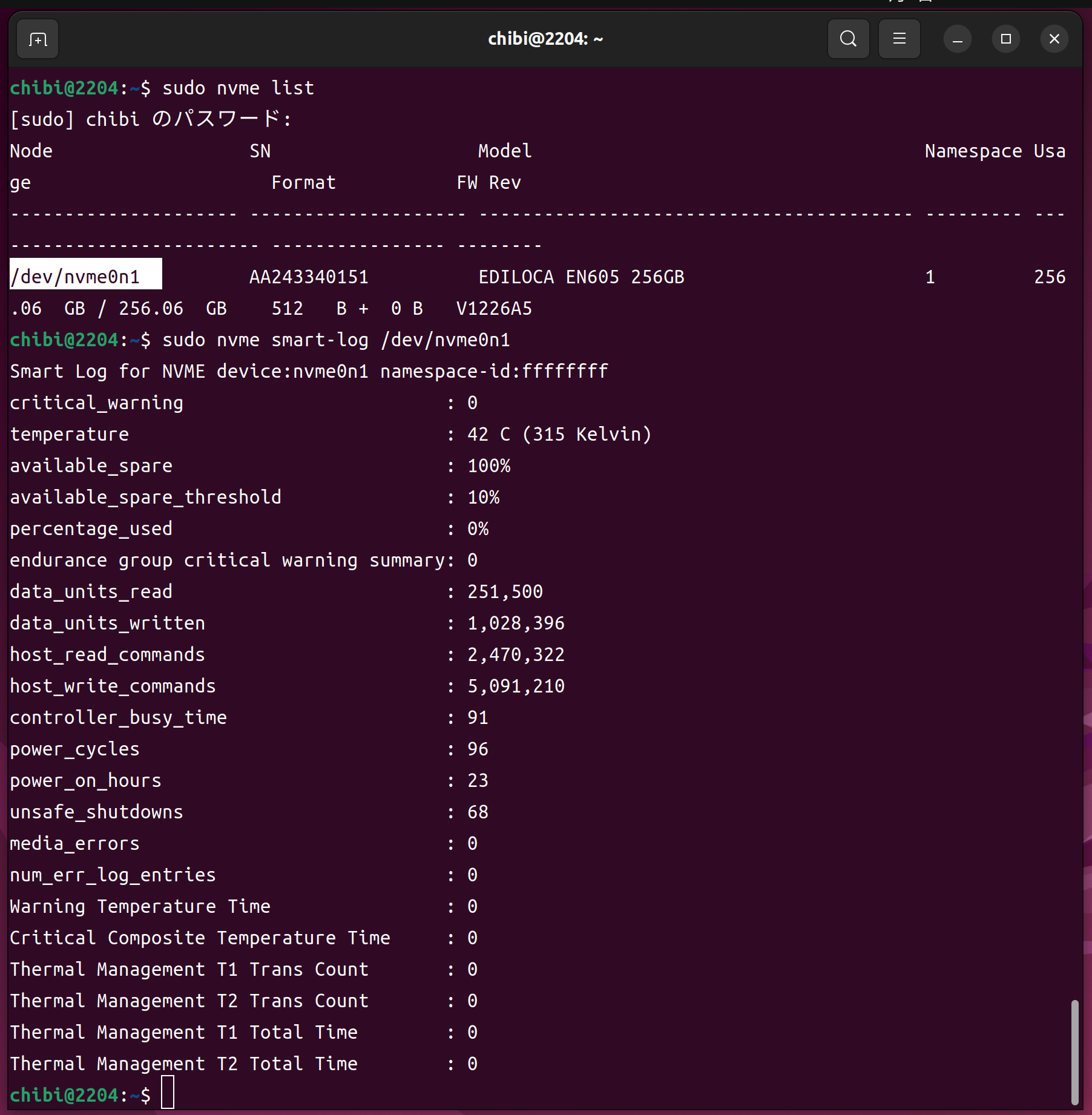
Task: Open a new terminal tab
Action: [x=38, y=39]
